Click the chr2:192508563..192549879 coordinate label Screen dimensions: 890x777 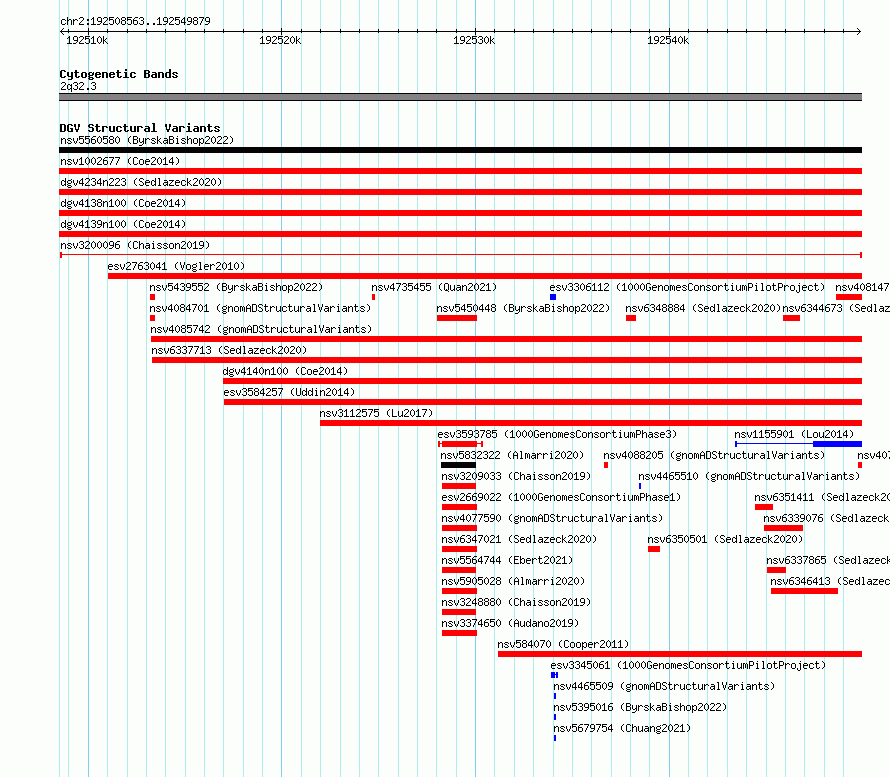click(135, 21)
